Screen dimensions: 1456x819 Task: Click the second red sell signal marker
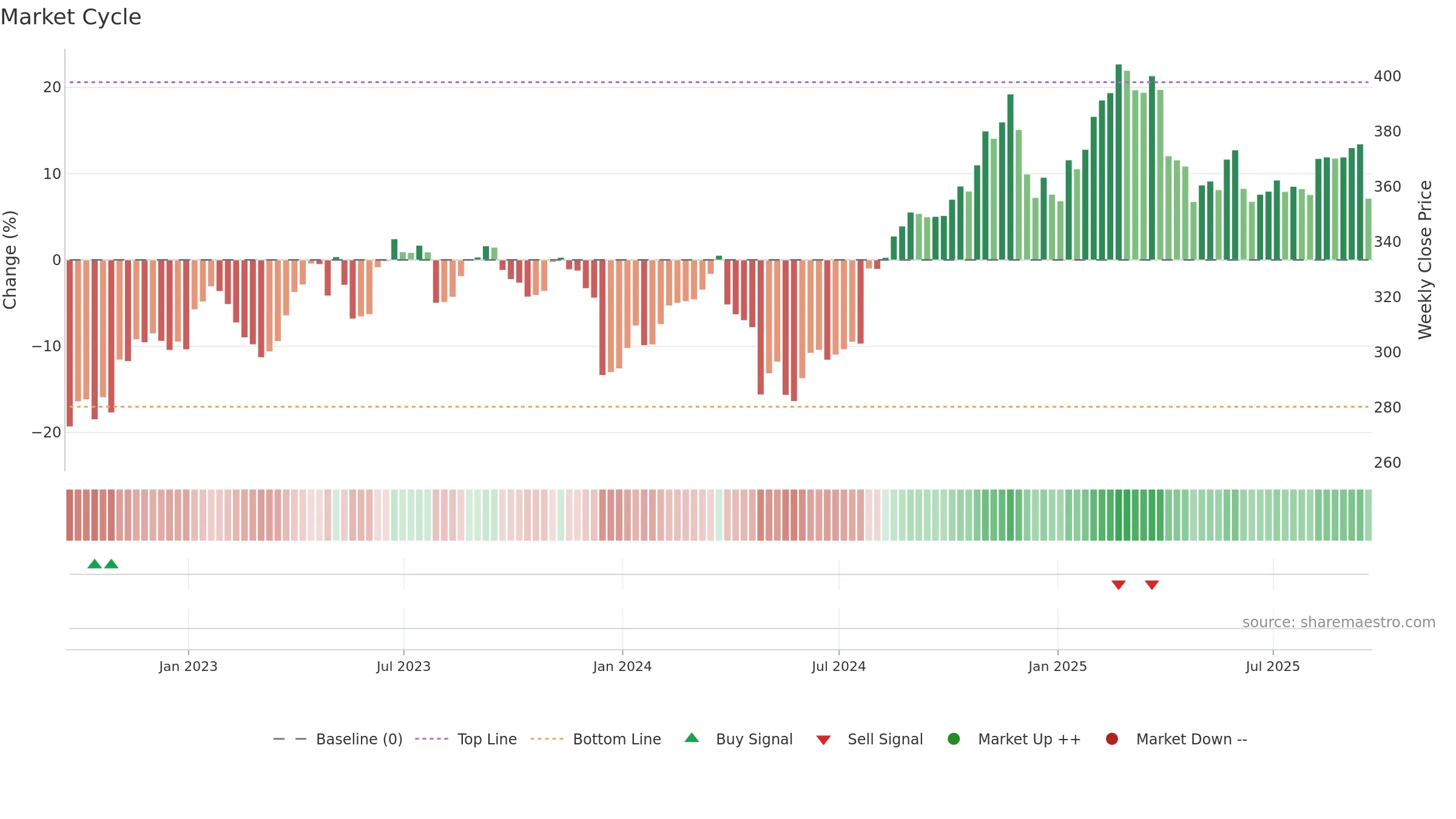click(1152, 585)
